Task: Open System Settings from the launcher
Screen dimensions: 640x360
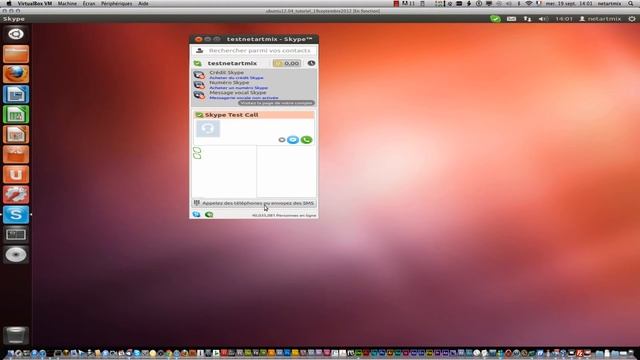Action: point(16,194)
